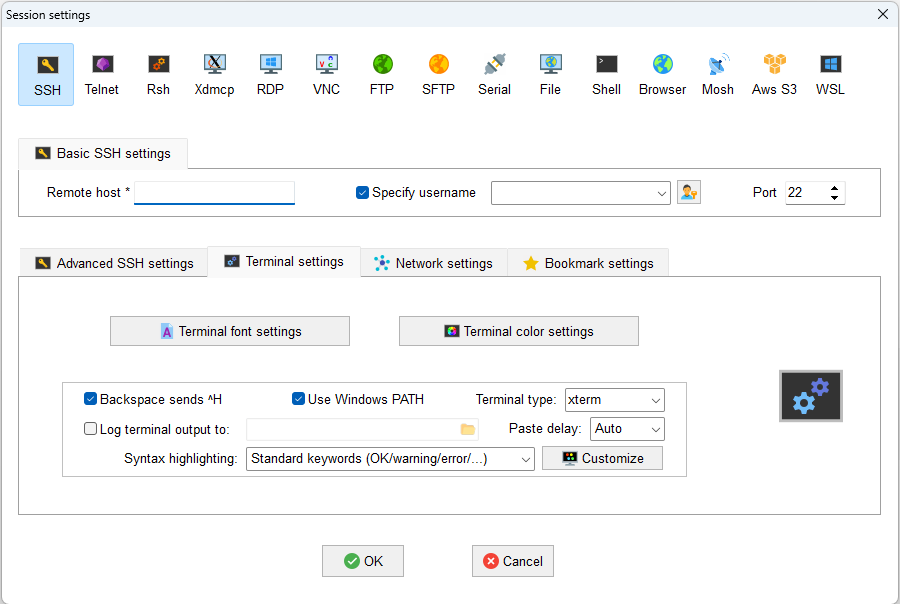Select the WSL session icon
The height and width of the screenshot is (604, 900).
coord(831,75)
